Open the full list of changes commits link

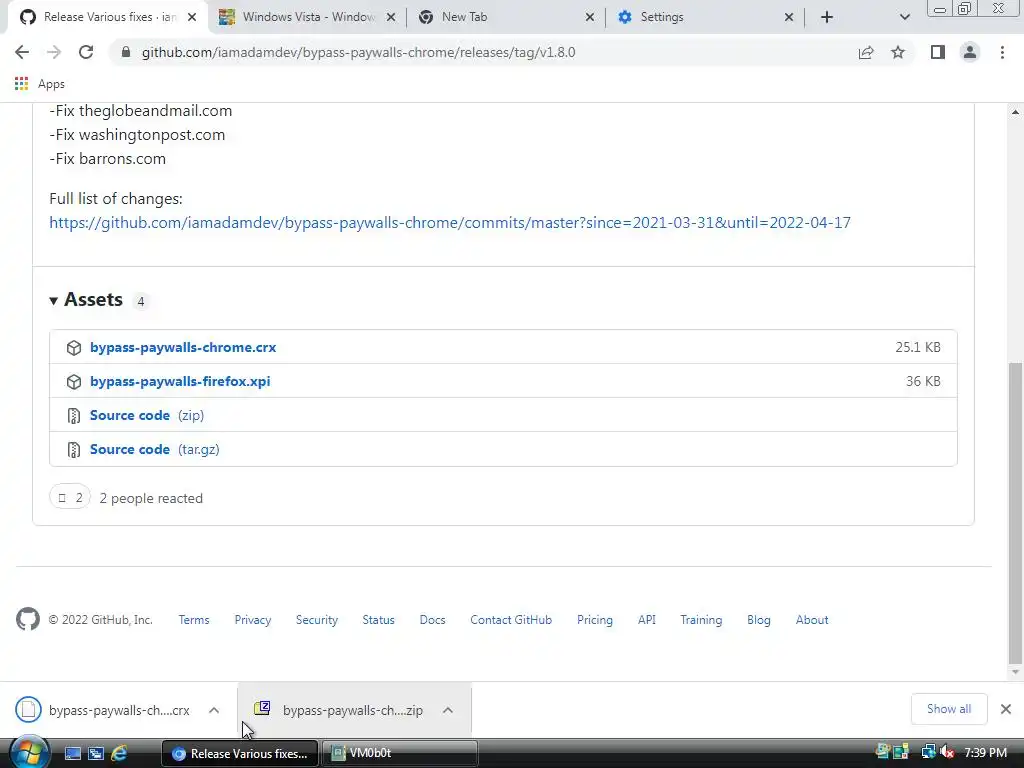[x=450, y=223]
